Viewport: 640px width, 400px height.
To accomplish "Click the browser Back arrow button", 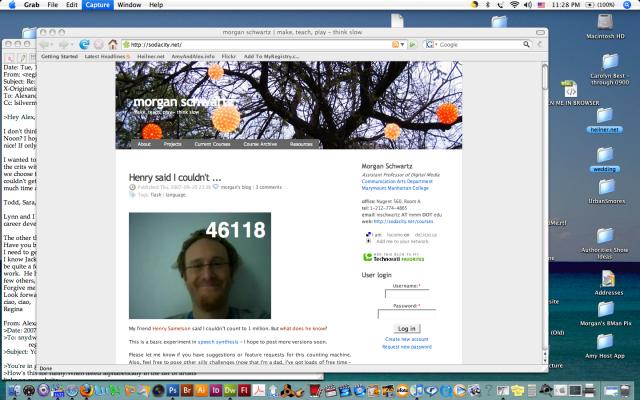I will point(44,44).
